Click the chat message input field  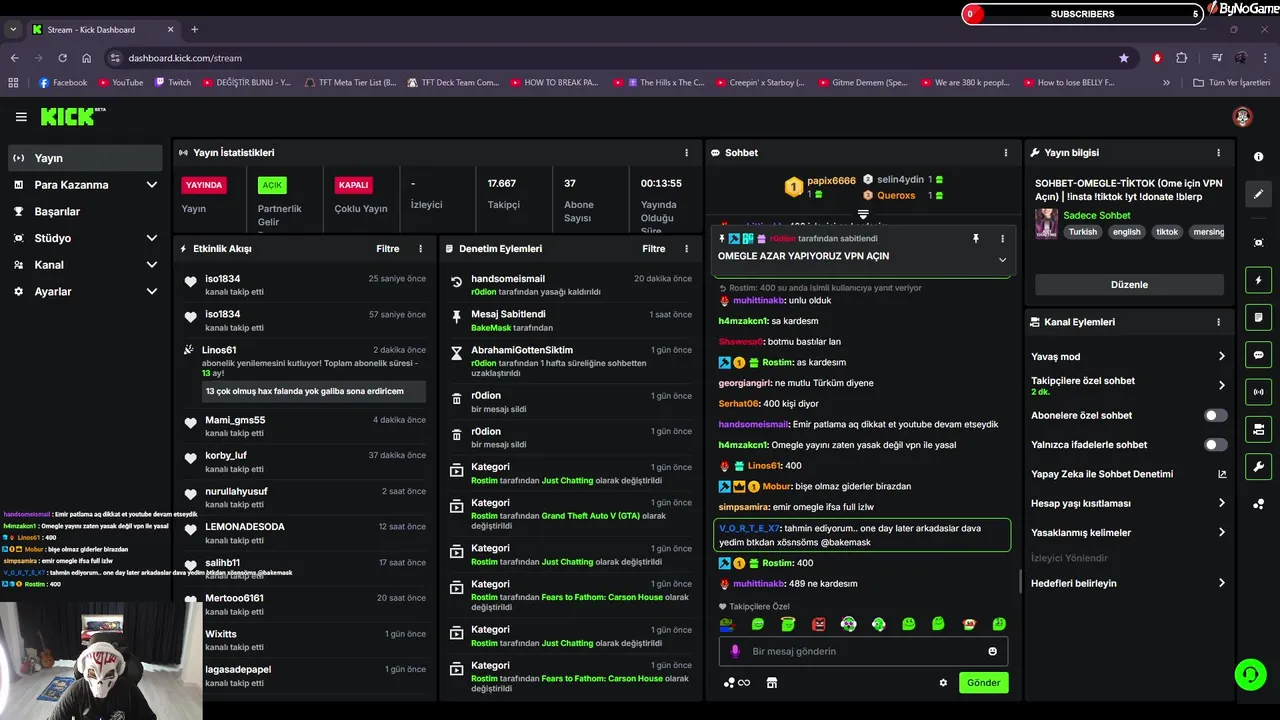863,651
